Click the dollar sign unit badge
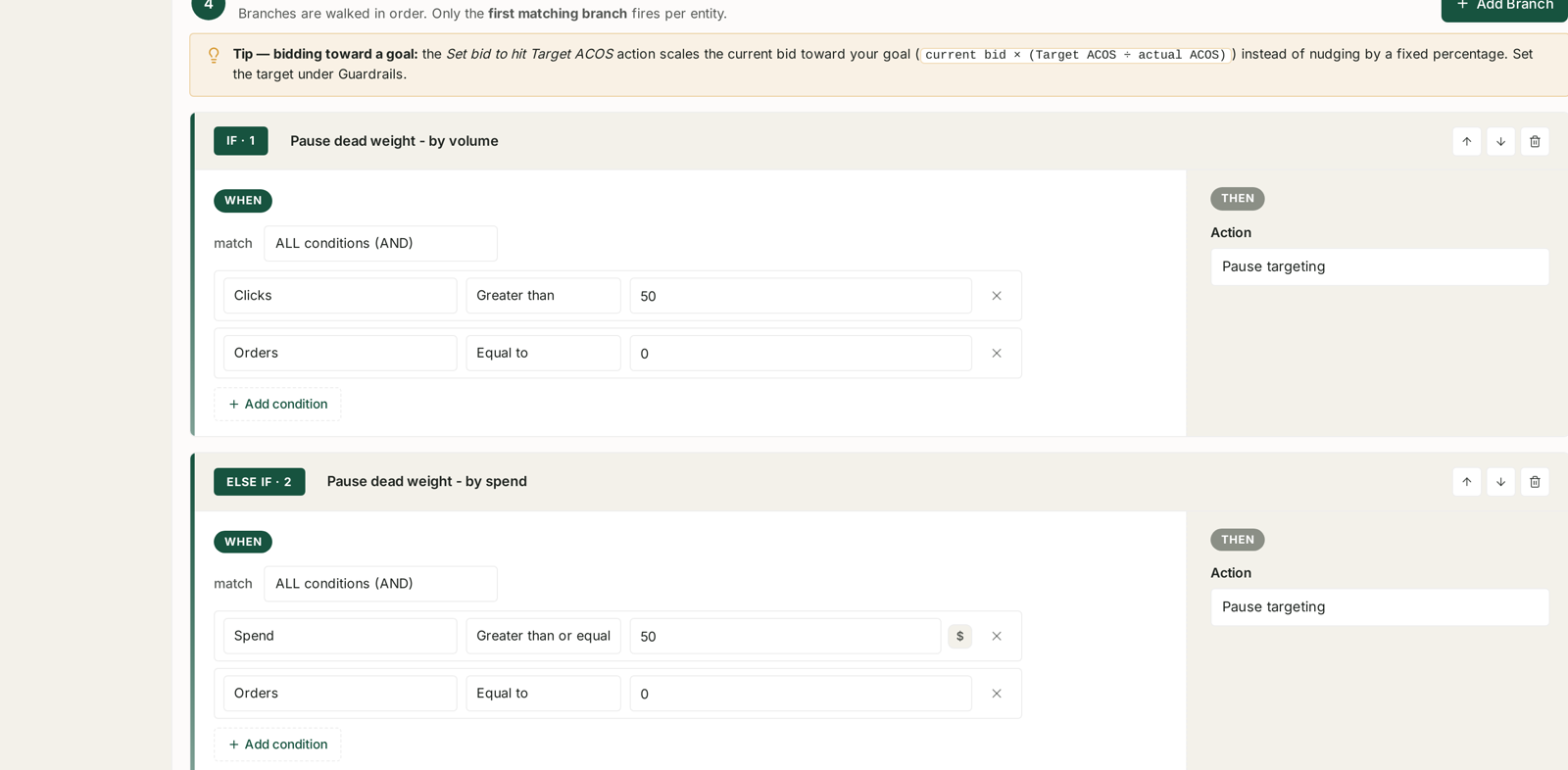 coord(959,637)
